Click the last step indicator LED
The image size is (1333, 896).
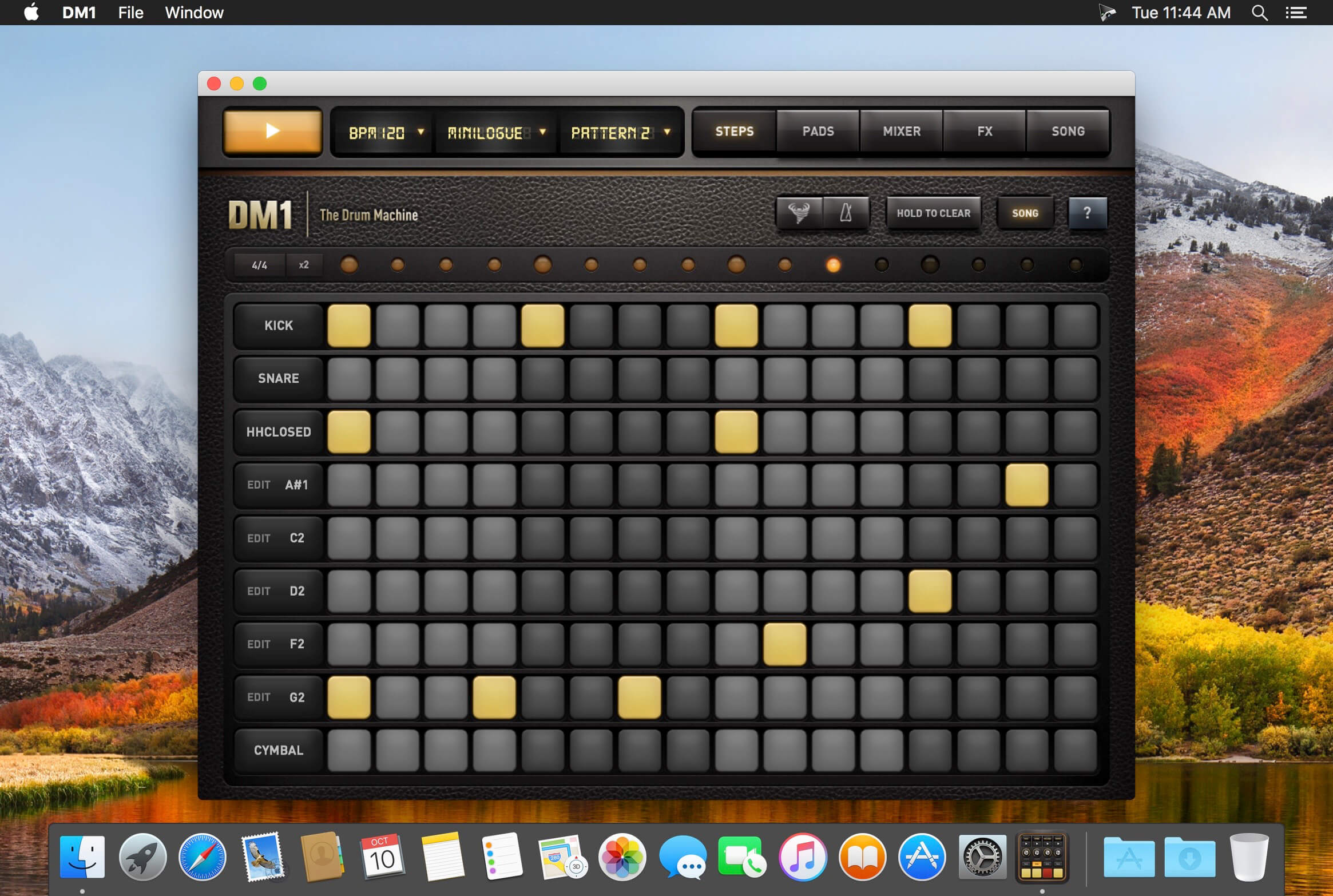tap(1076, 265)
